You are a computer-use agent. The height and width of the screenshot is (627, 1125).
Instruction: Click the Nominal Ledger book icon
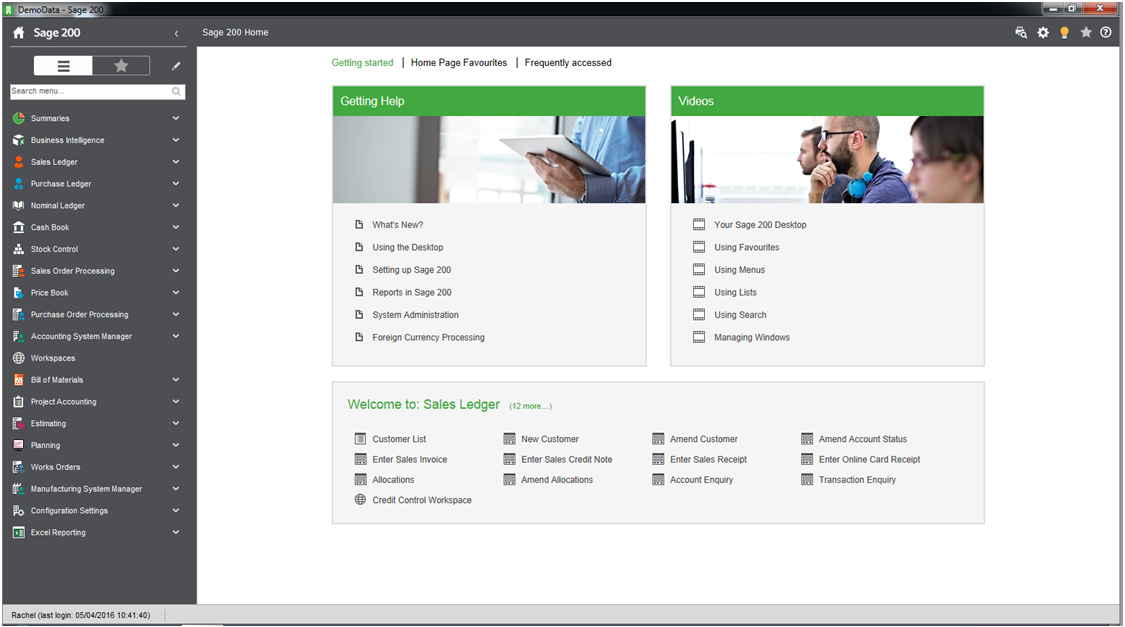[19, 205]
